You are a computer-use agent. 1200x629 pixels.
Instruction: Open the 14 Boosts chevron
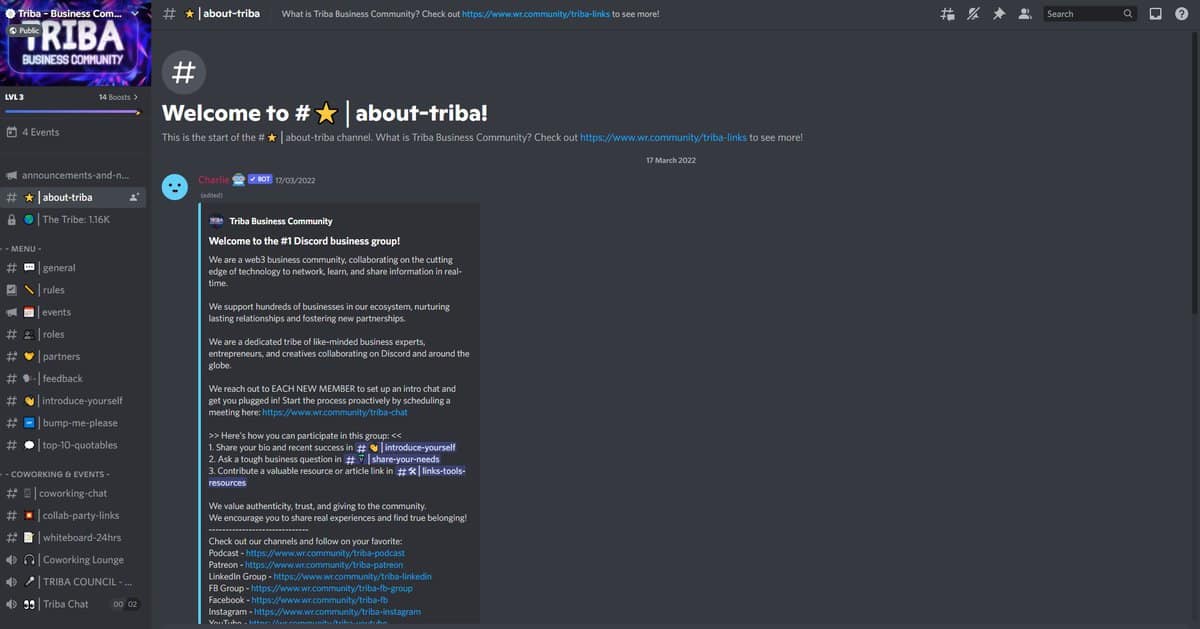(x=135, y=97)
